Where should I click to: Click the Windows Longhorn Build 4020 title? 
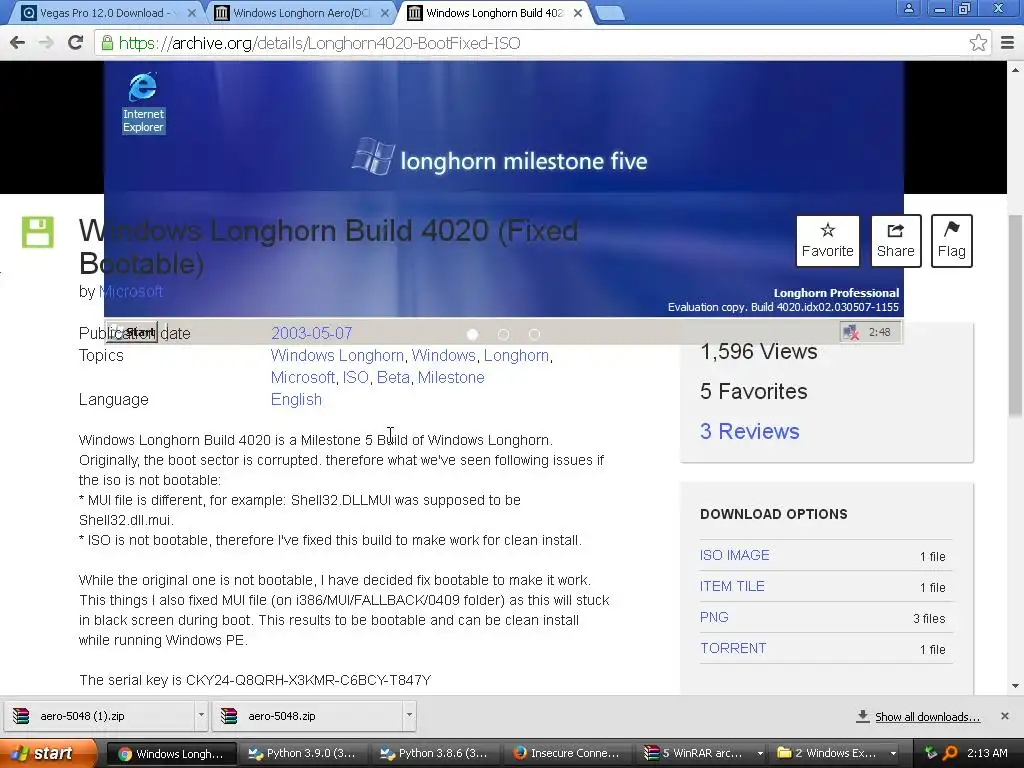(x=328, y=247)
